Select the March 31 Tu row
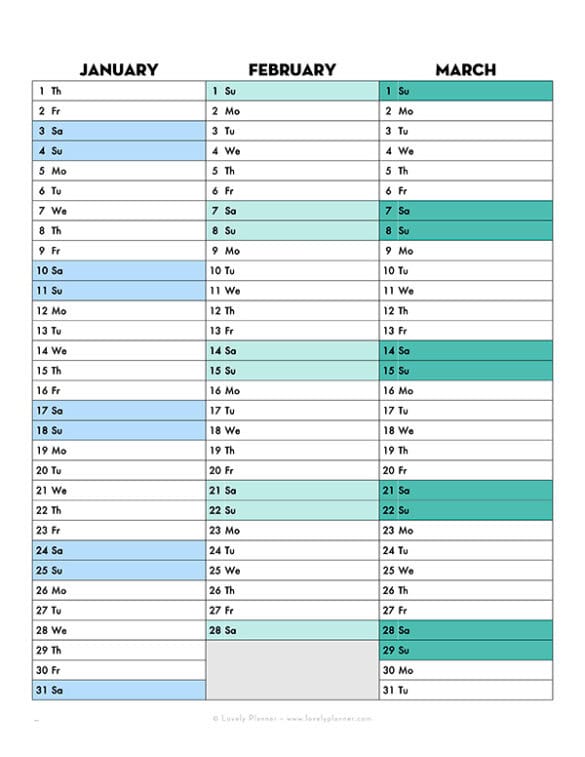Viewport: 585px width, 757px height. (x=466, y=690)
